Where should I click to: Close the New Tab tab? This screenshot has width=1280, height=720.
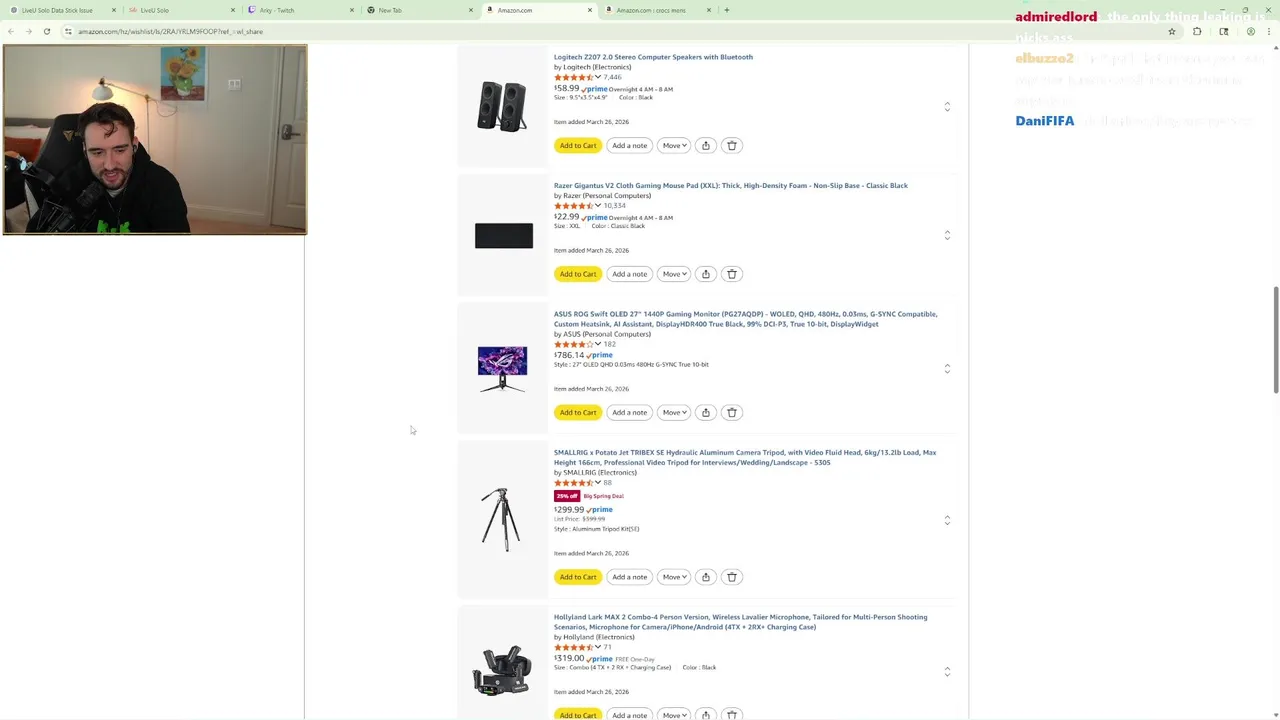point(471,10)
